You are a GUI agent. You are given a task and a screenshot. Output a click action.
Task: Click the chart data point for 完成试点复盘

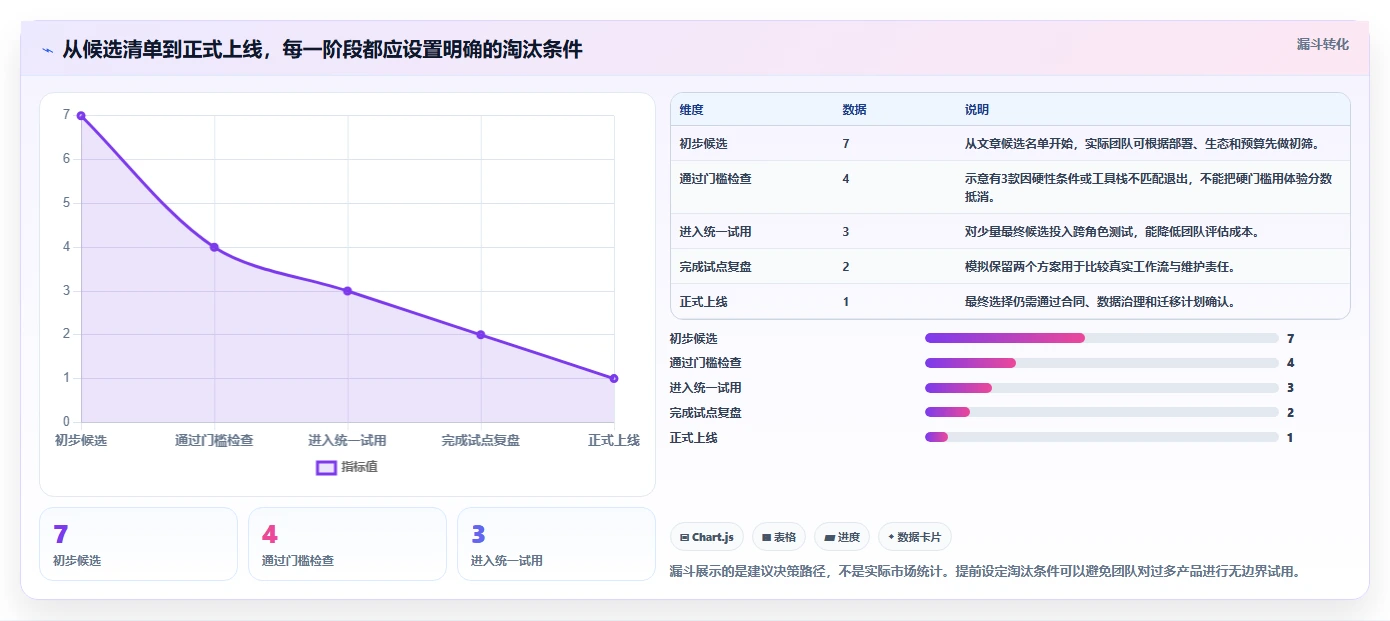[481, 335]
